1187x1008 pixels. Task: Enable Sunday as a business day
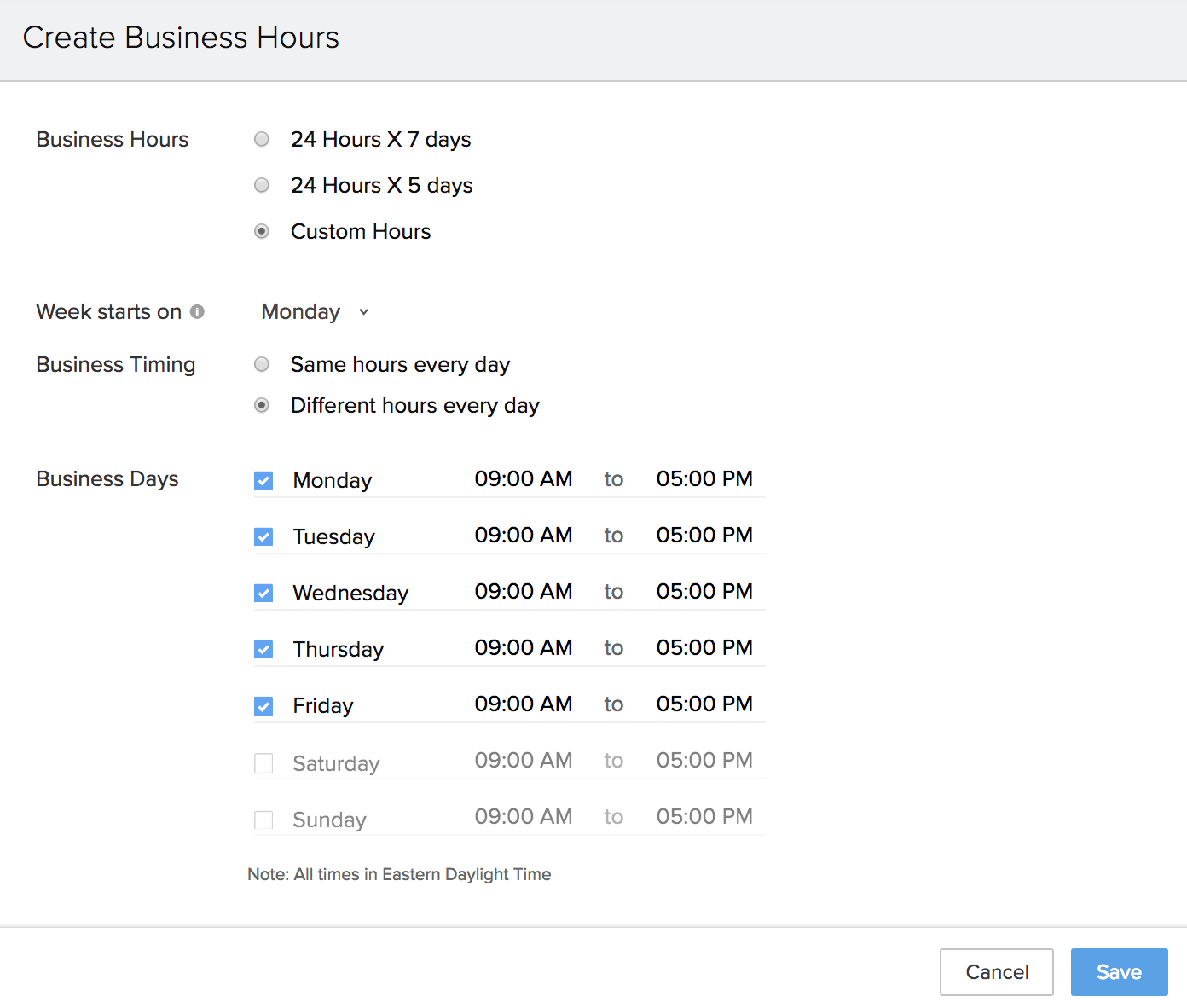(x=263, y=820)
